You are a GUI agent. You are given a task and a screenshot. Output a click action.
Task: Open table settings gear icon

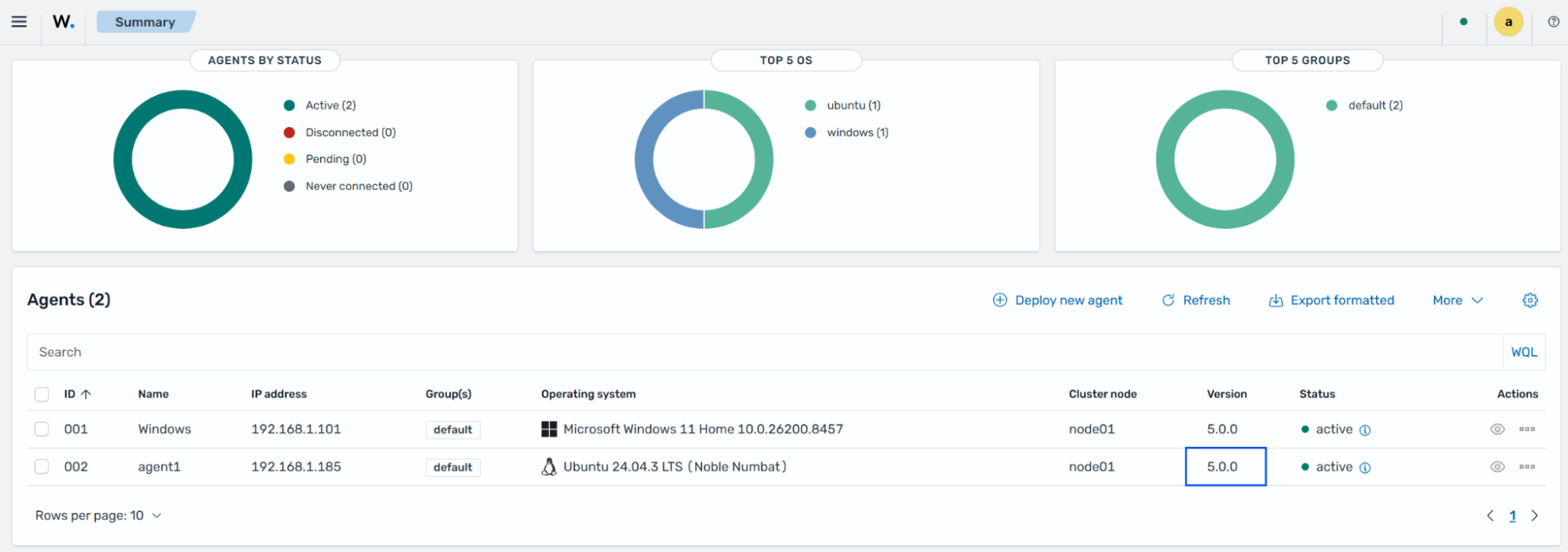tap(1530, 300)
